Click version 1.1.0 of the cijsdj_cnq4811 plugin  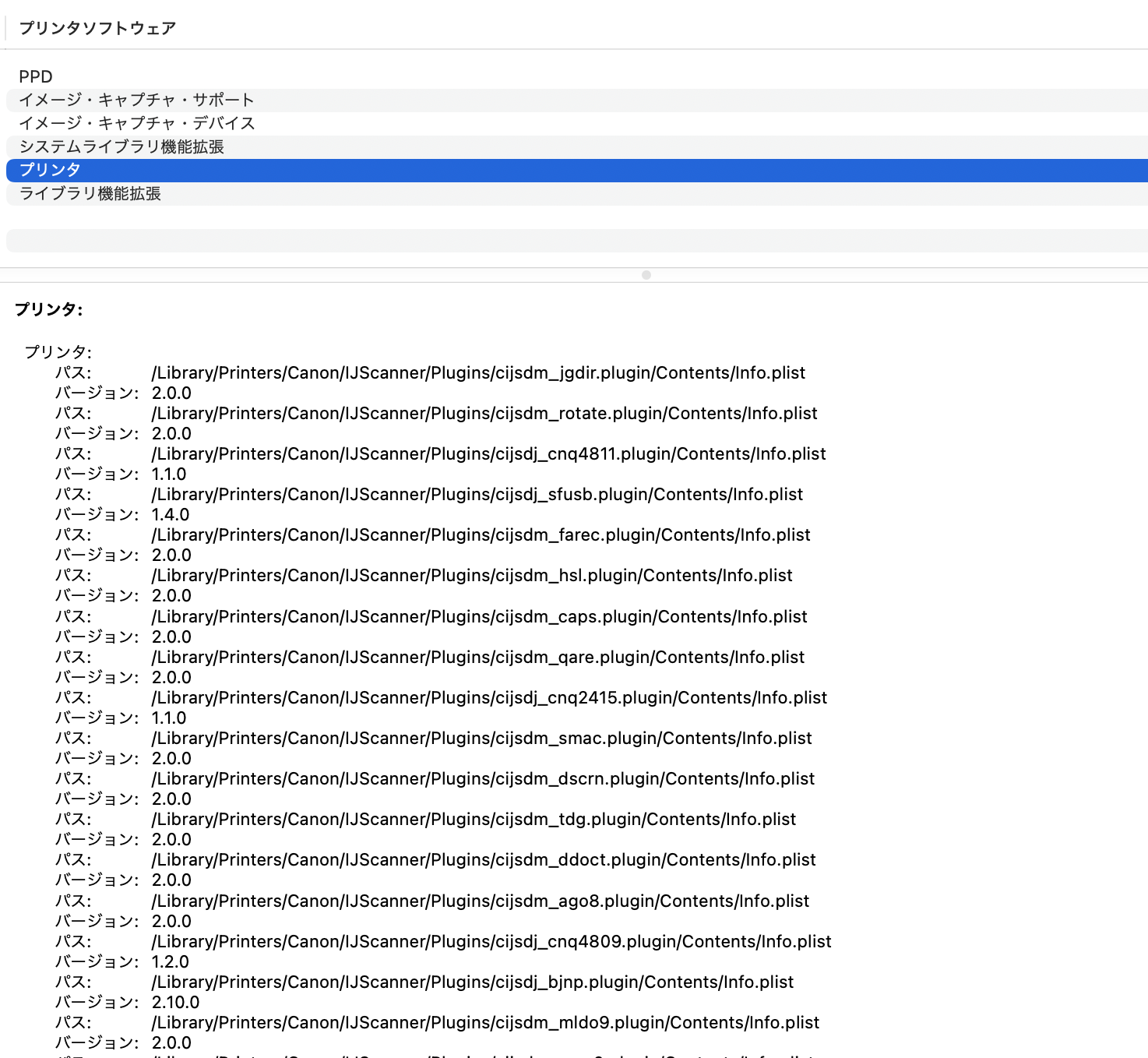pyautogui.click(x=169, y=474)
